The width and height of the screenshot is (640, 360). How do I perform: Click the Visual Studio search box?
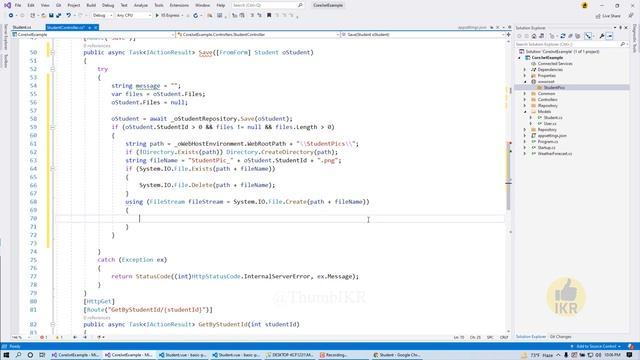pyautogui.click(x=267, y=5)
